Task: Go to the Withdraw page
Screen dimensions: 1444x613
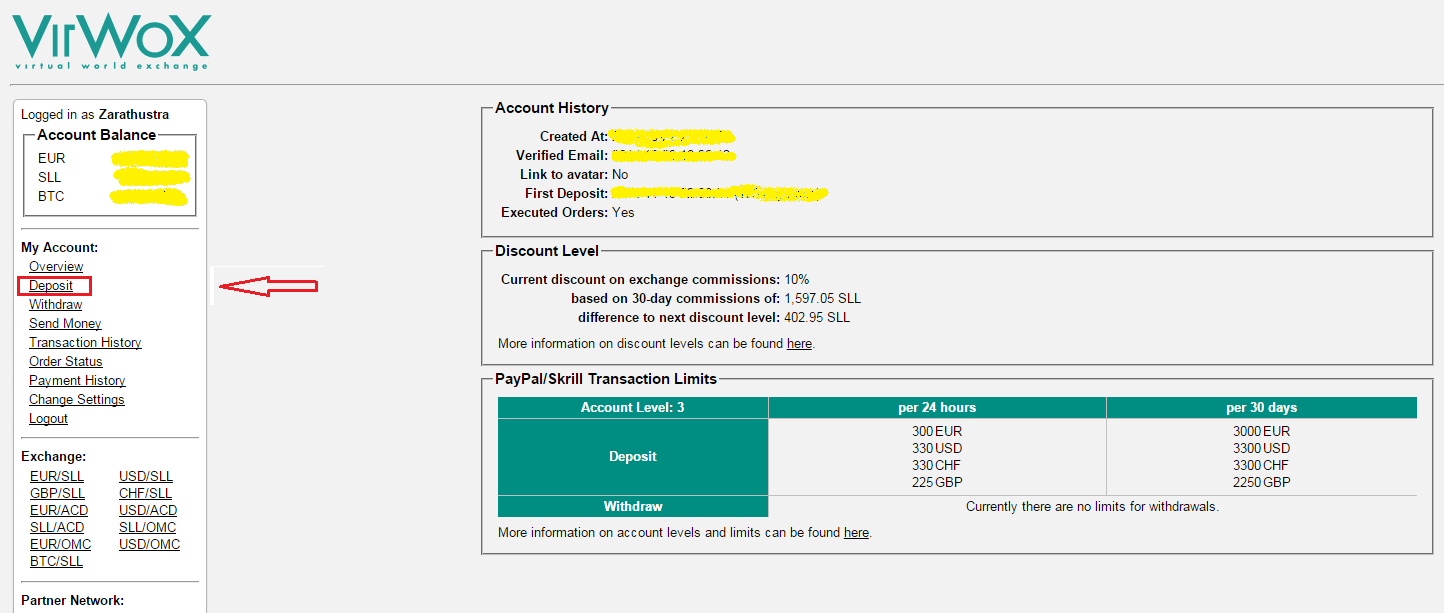Action: coord(55,304)
